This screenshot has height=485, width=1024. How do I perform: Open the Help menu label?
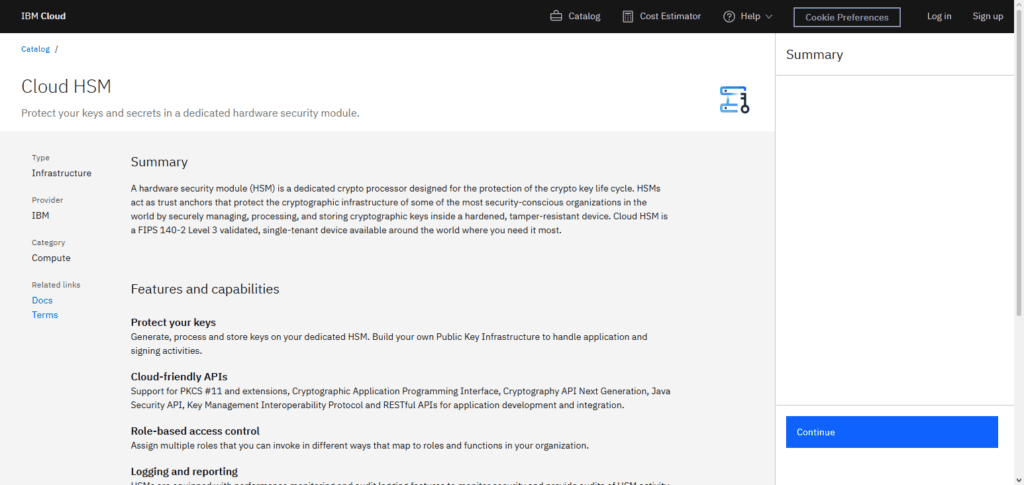[750, 16]
